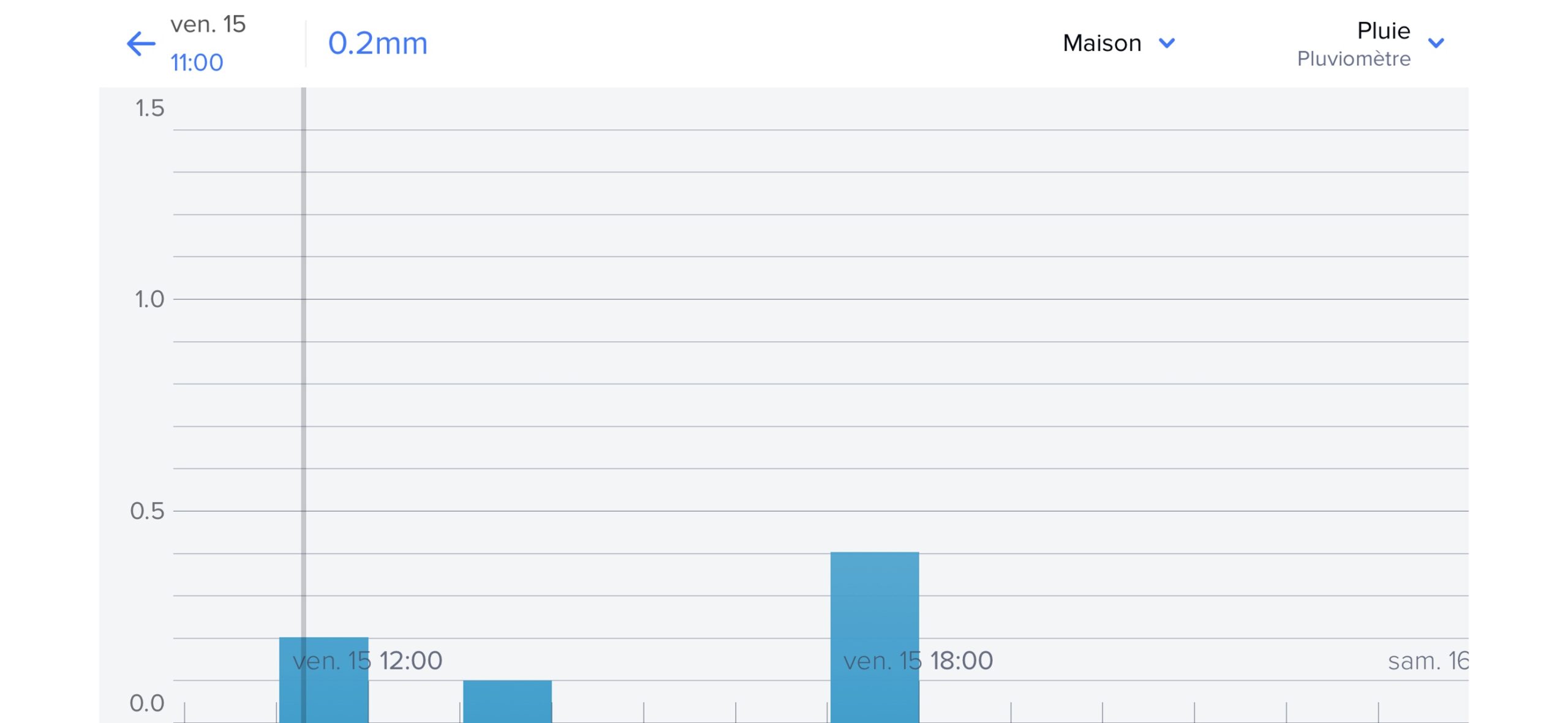Viewport: 1568px width, 723px height.
Task: Click the 0.5 y-axis label
Action: pyautogui.click(x=148, y=511)
